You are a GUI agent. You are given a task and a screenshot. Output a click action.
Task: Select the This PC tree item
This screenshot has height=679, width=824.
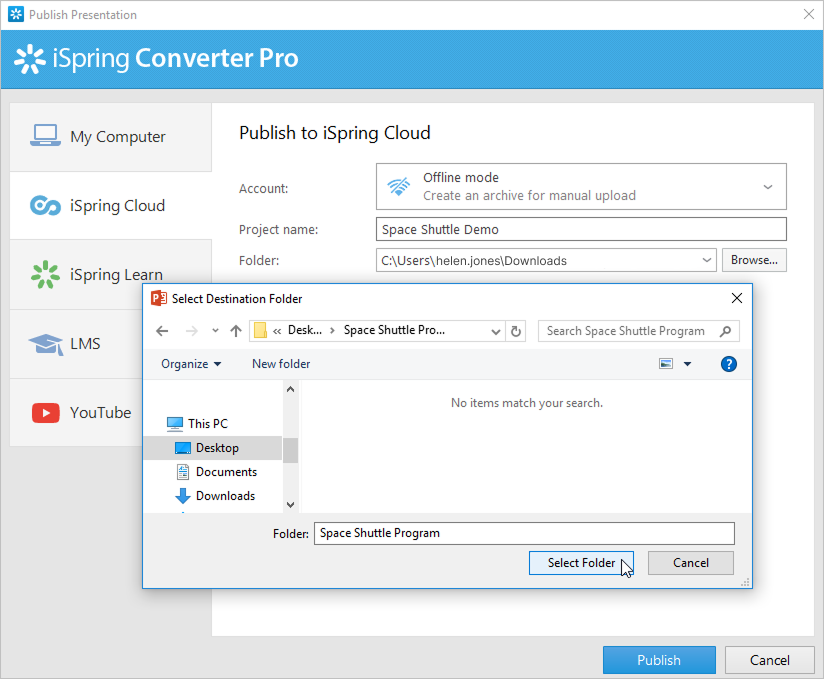[x=207, y=424]
